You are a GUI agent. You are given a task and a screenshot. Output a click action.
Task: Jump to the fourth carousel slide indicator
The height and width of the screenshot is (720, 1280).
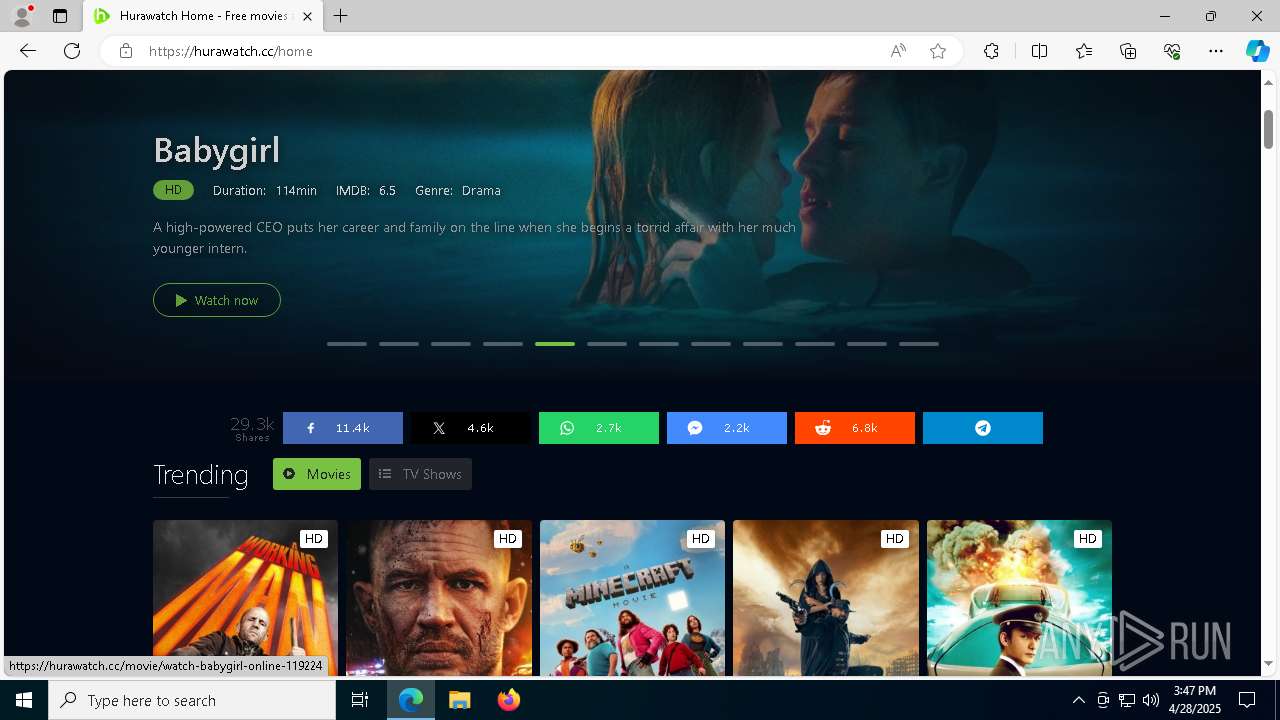[503, 344]
